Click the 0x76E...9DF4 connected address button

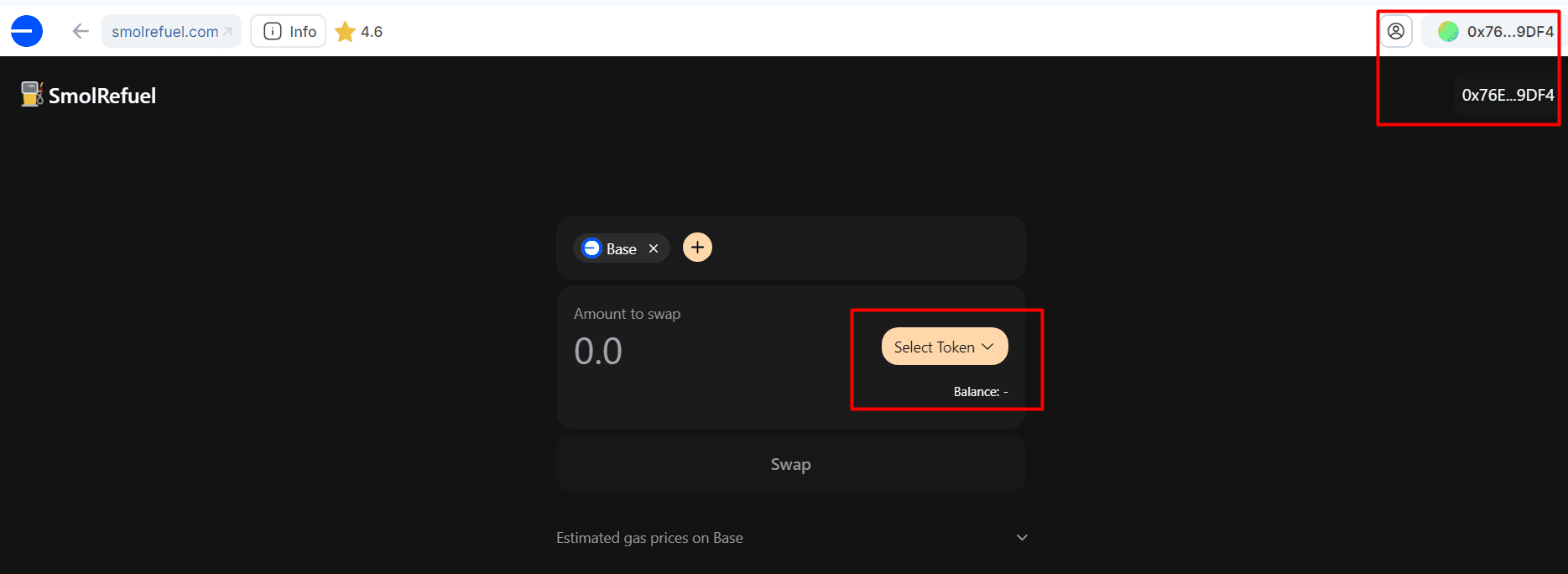pos(1508,95)
